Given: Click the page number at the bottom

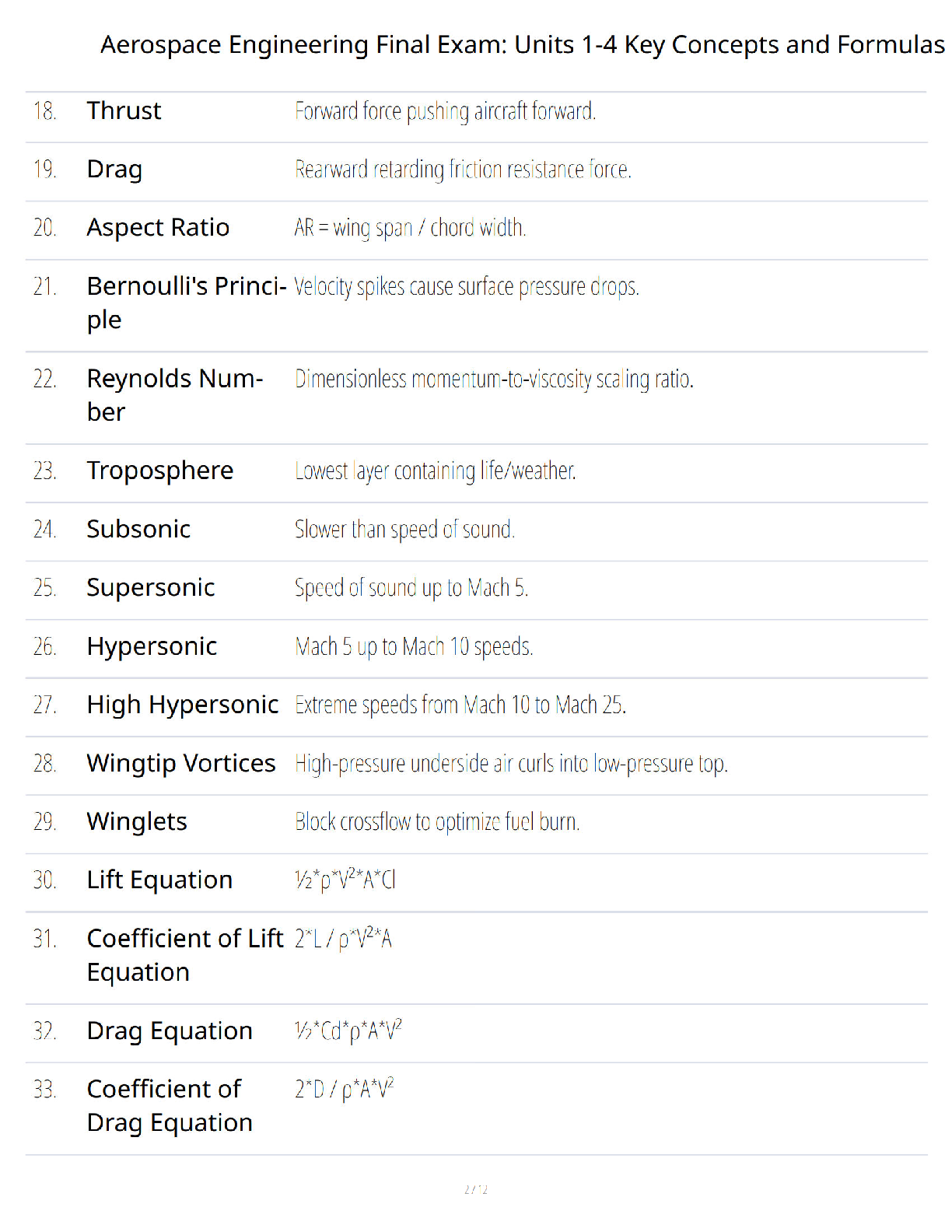Looking at the screenshot, I should tap(476, 1189).
